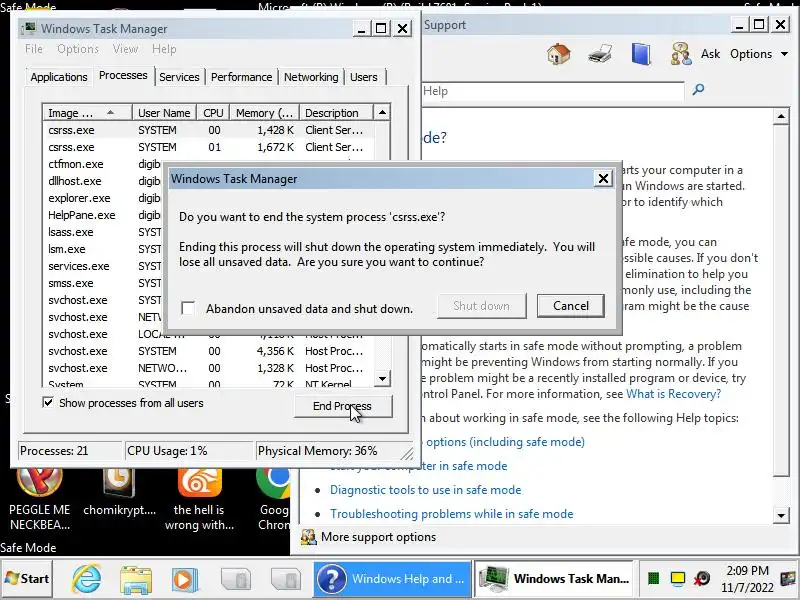Click the Ask people icon in Help window
Image resolution: width=800 pixels, height=600 pixels.
tap(681, 54)
